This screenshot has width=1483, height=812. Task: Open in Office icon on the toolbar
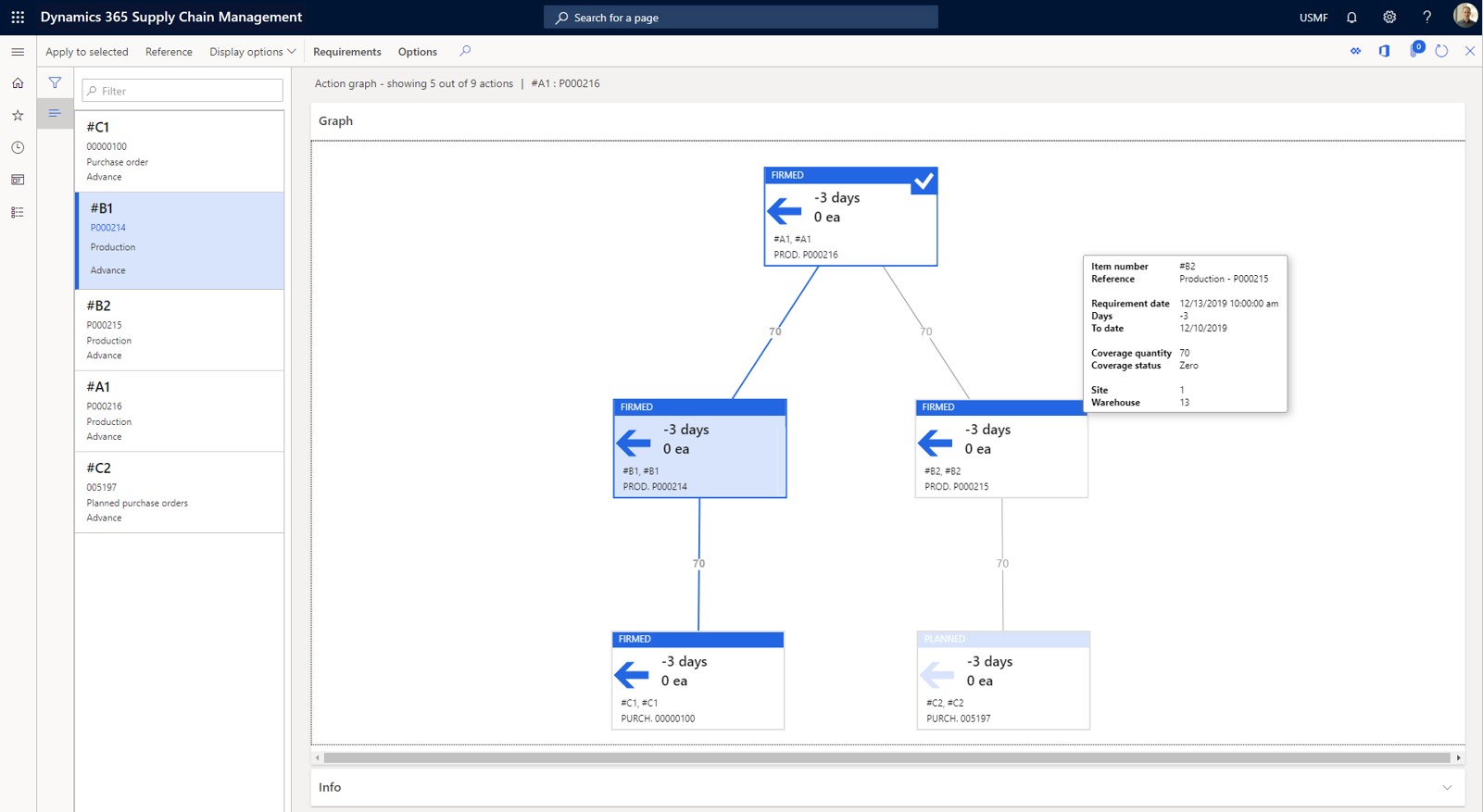coord(1384,51)
